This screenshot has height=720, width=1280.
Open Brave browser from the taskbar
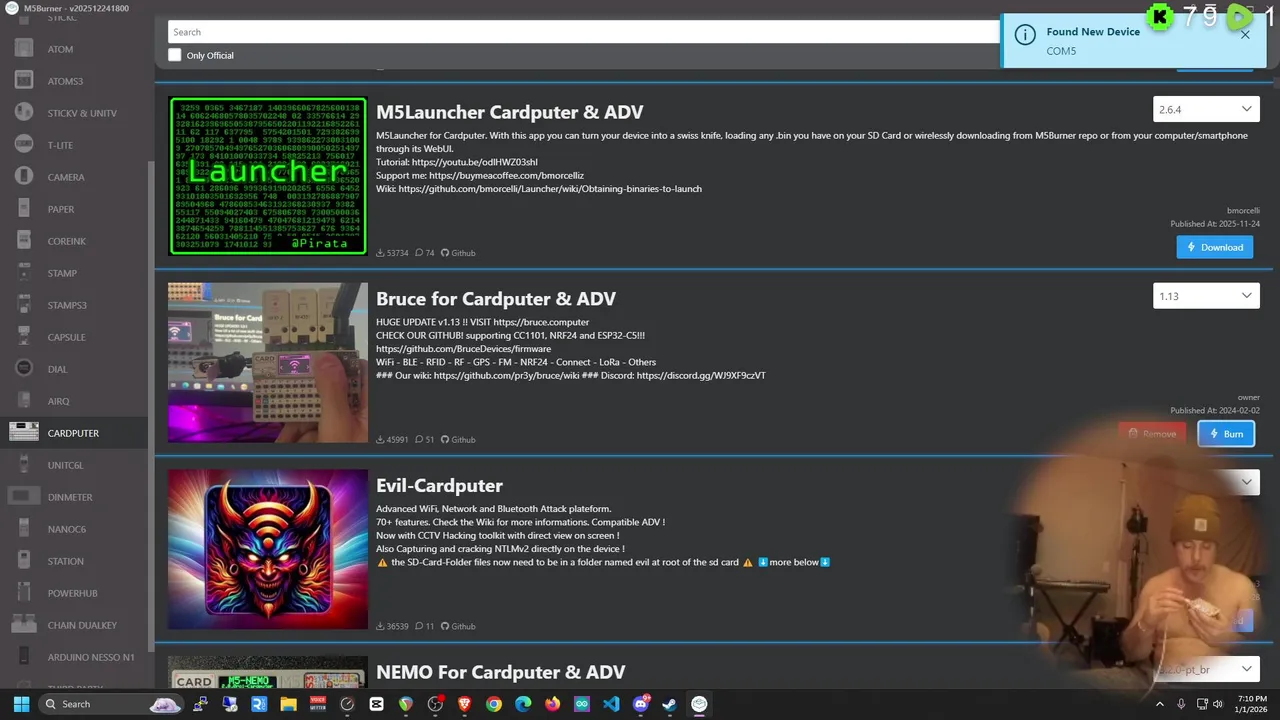[x=464, y=704]
